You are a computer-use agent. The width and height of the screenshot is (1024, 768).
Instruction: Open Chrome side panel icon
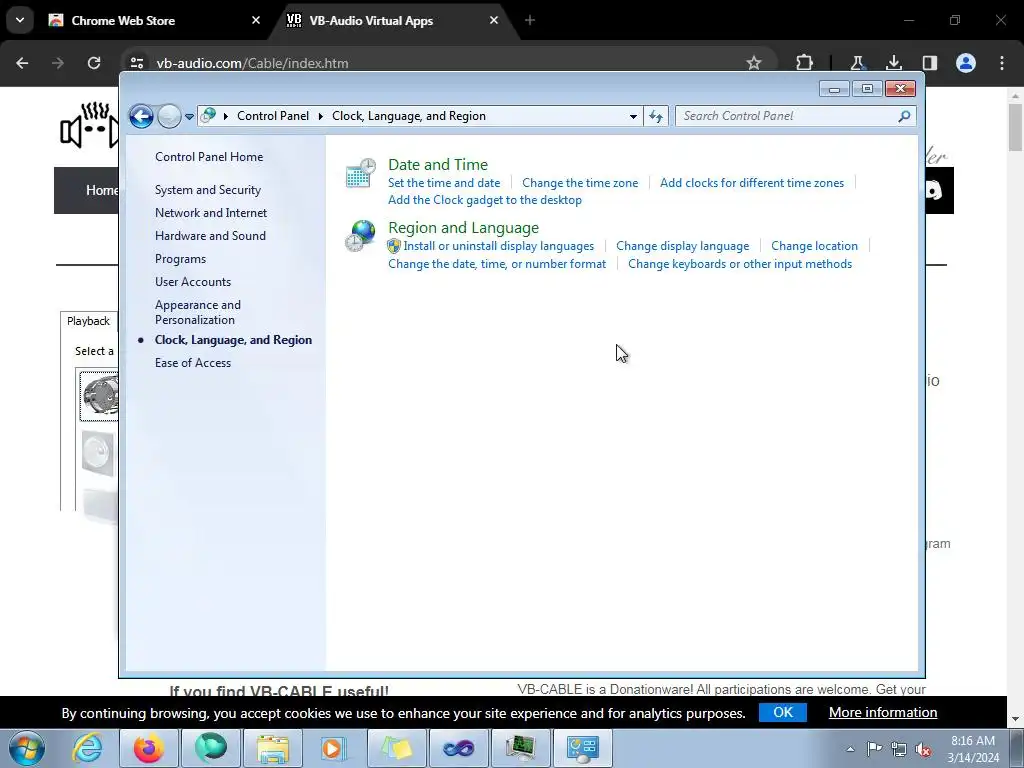(930, 63)
